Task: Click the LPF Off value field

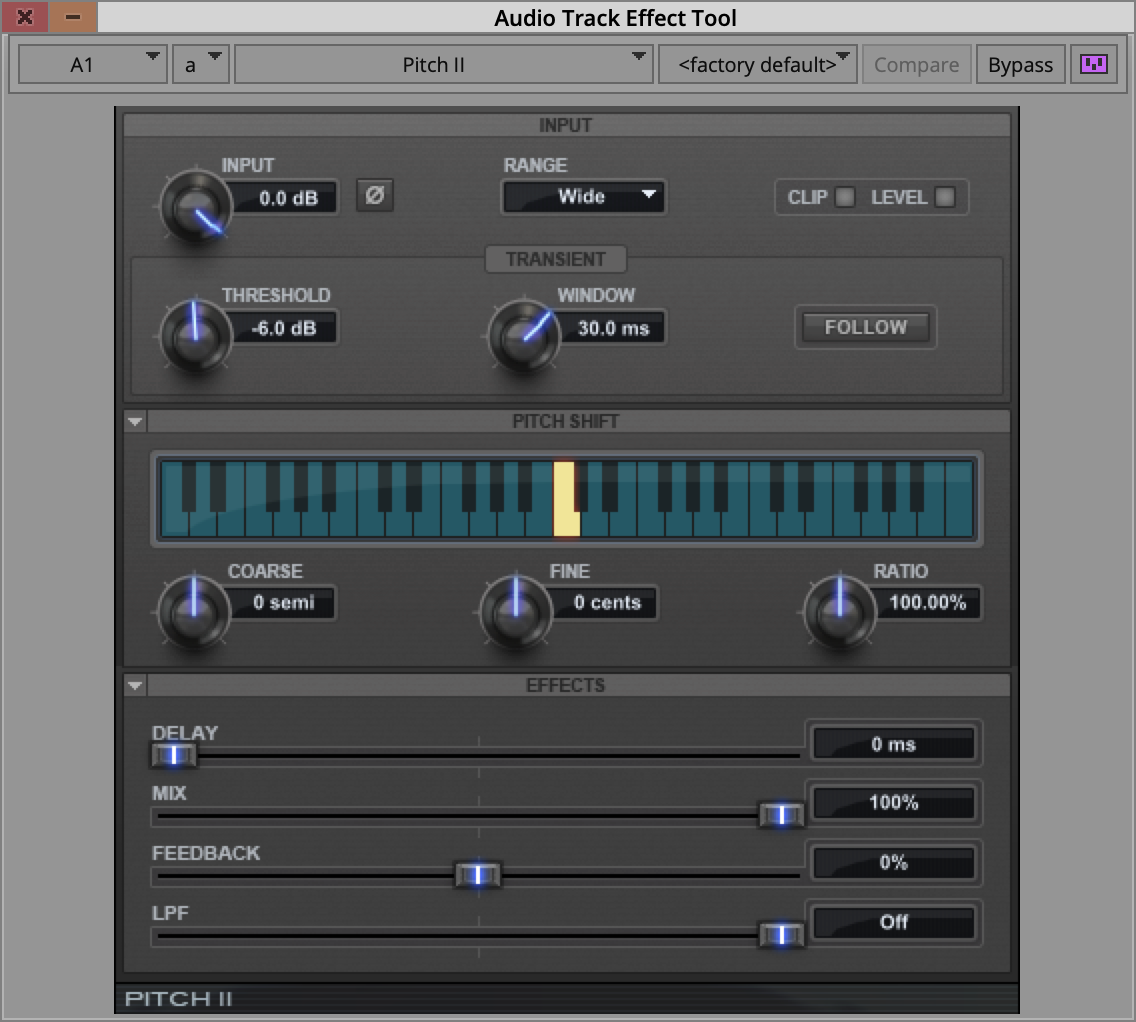Action: tap(893, 922)
